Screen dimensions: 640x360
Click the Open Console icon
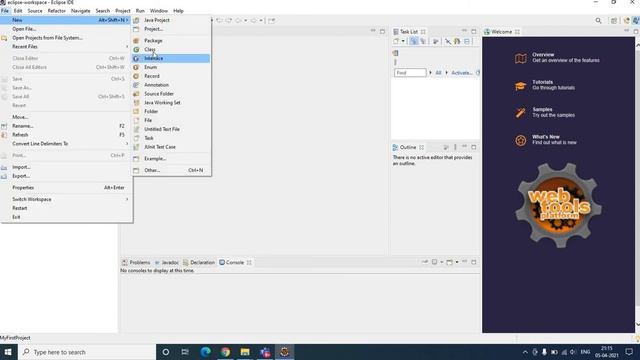click(449, 262)
